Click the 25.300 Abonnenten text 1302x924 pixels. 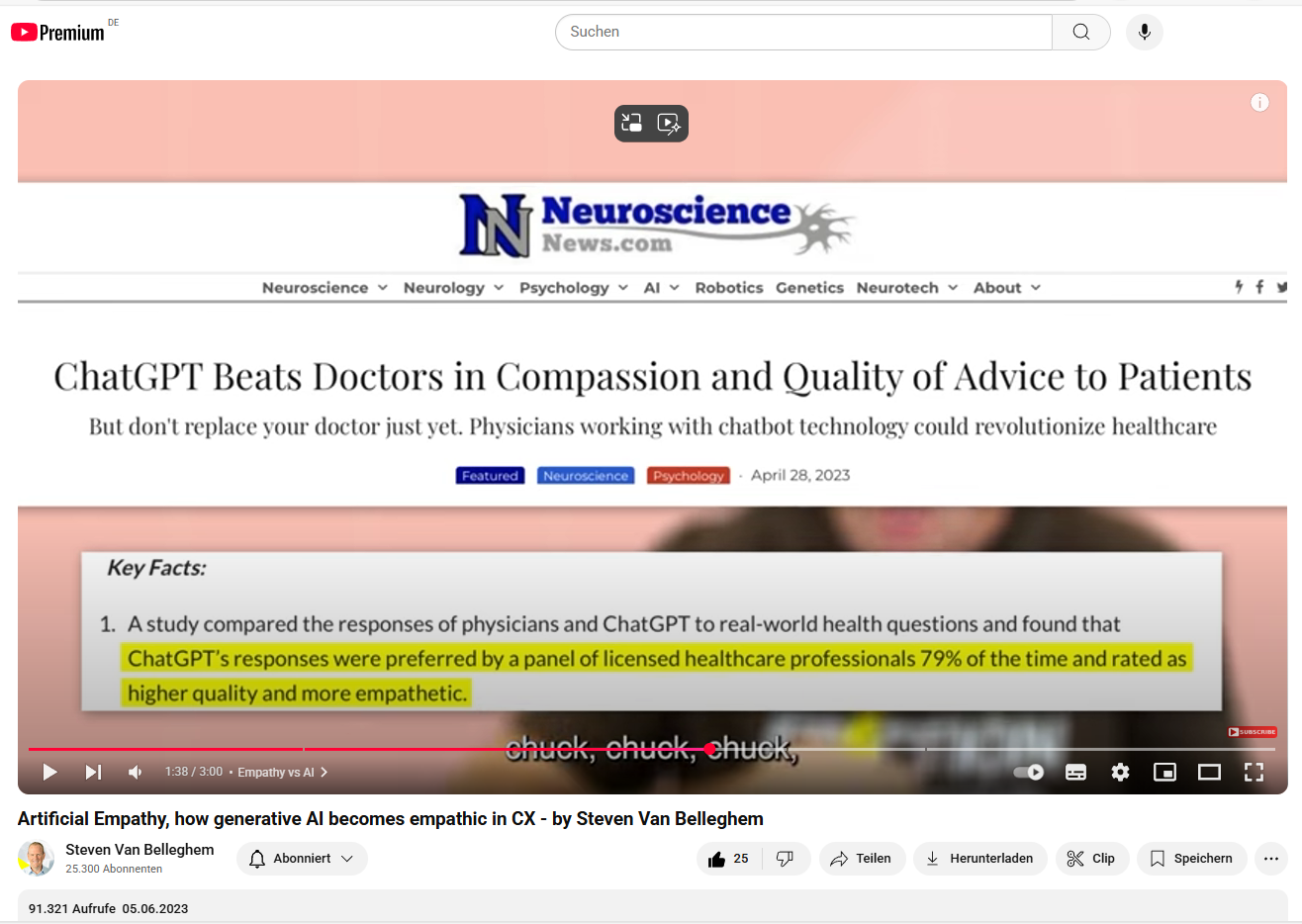[x=114, y=870]
